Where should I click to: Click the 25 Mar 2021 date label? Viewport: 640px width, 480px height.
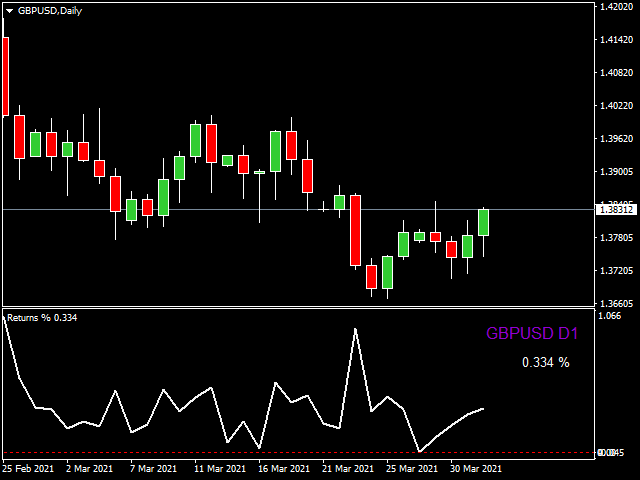click(x=412, y=469)
